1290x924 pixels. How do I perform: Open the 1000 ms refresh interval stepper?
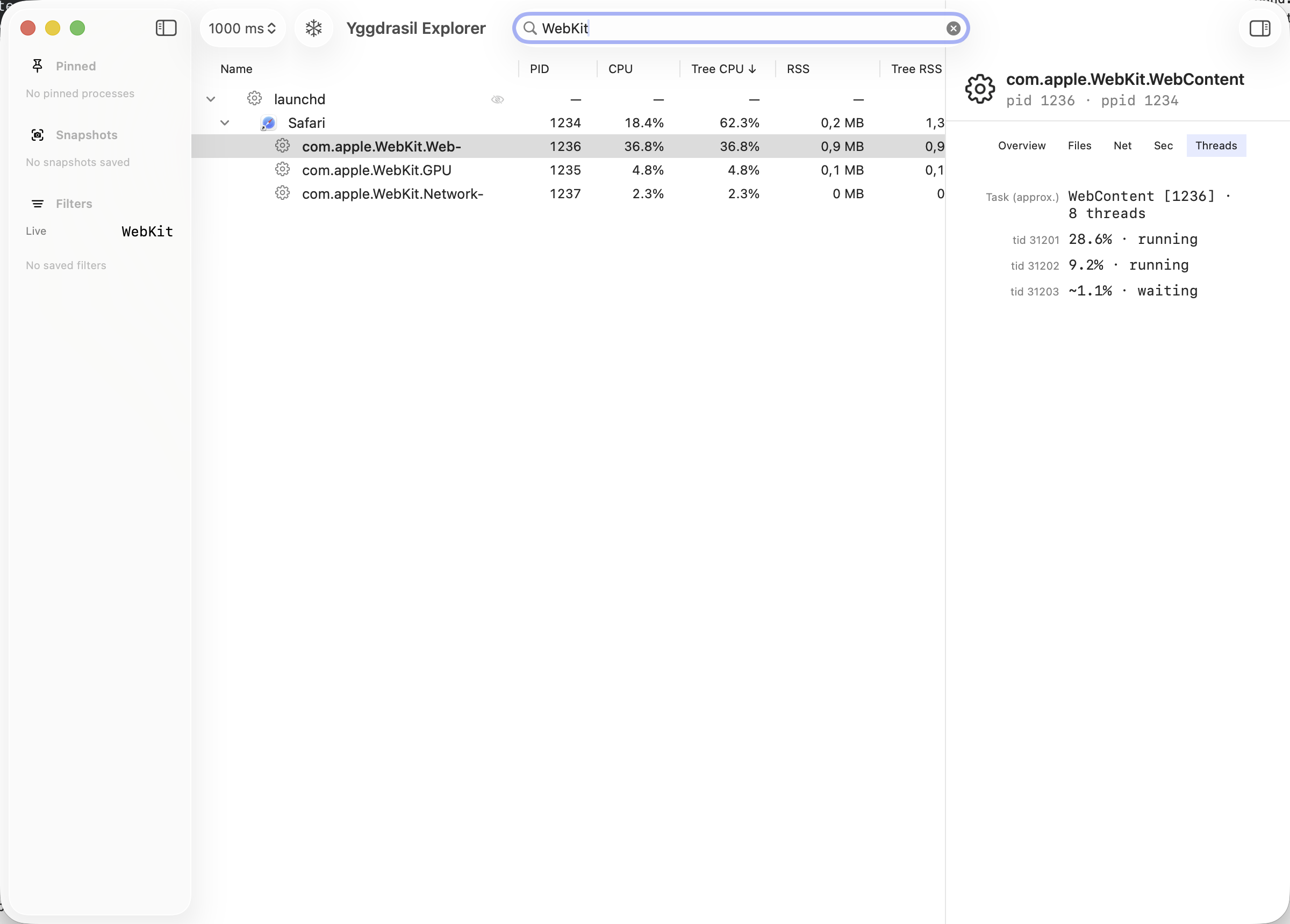(242, 28)
